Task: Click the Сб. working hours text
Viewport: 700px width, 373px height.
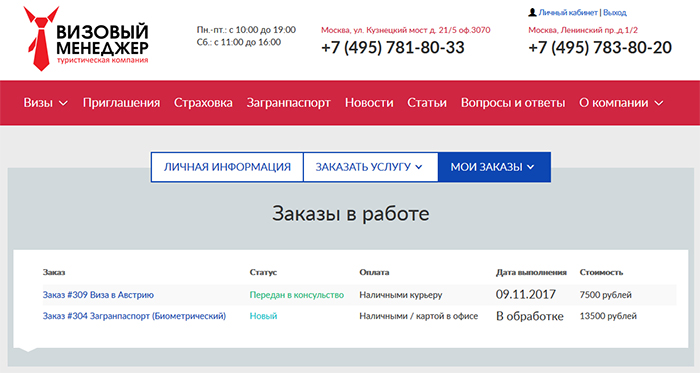Action: pos(239,42)
